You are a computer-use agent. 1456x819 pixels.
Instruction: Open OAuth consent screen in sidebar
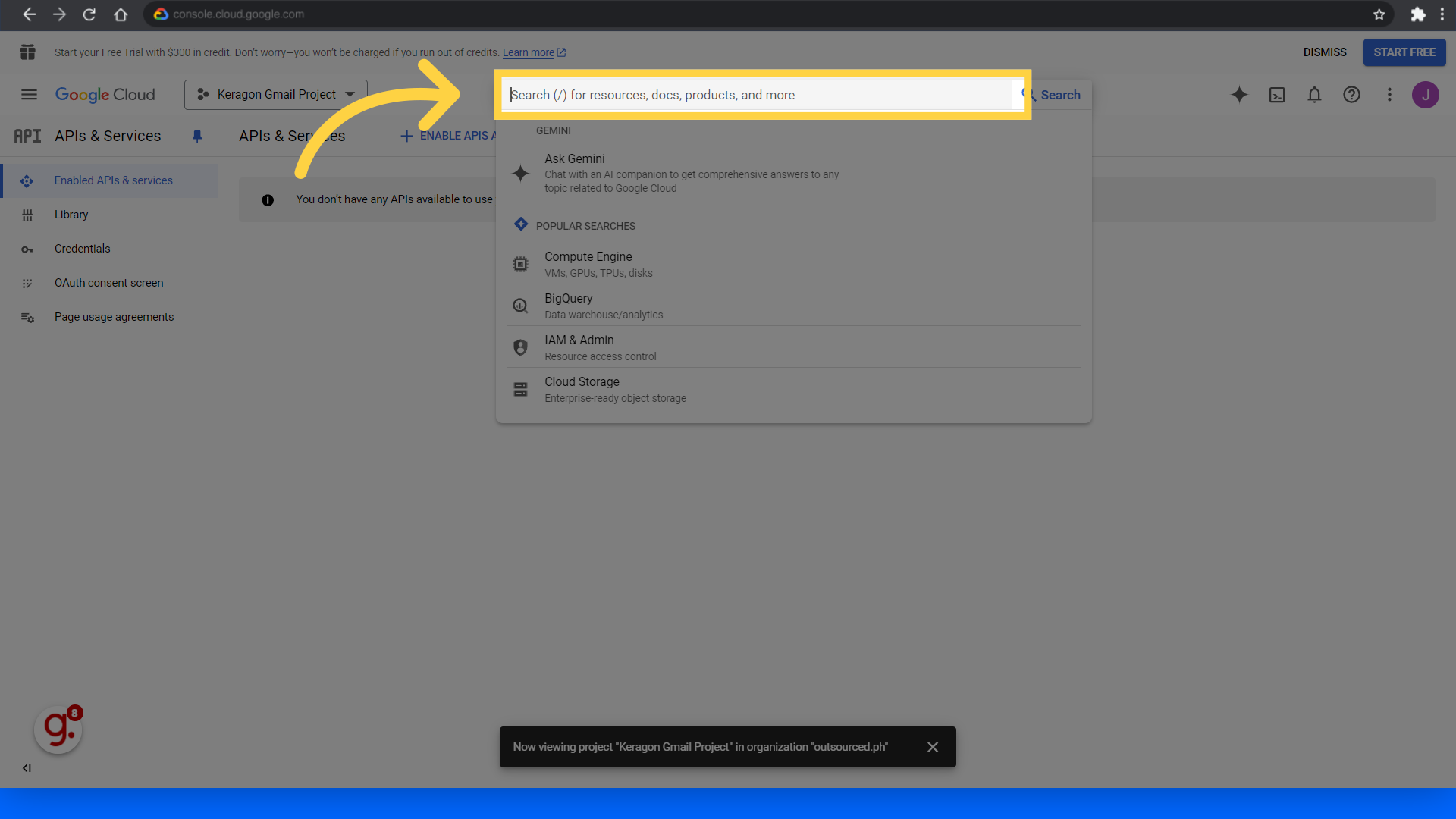click(x=109, y=283)
